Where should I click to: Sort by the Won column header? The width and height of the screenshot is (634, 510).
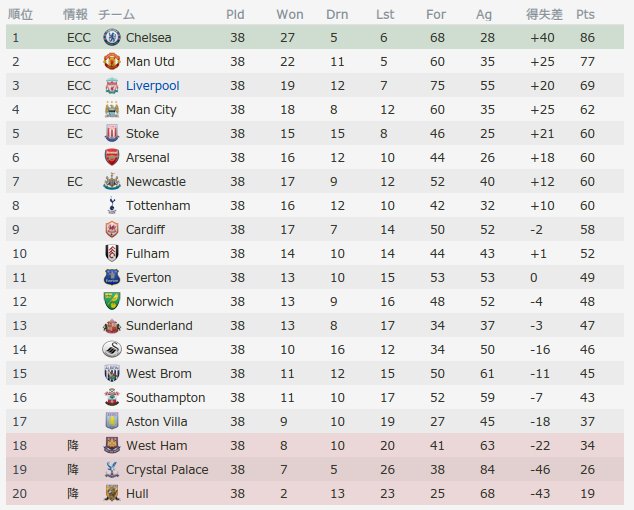[290, 15]
